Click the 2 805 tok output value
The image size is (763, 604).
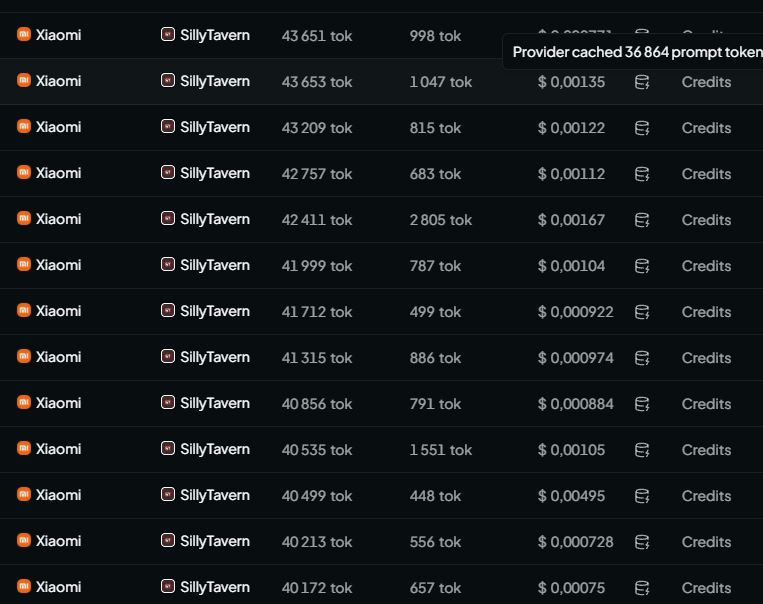(x=440, y=220)
